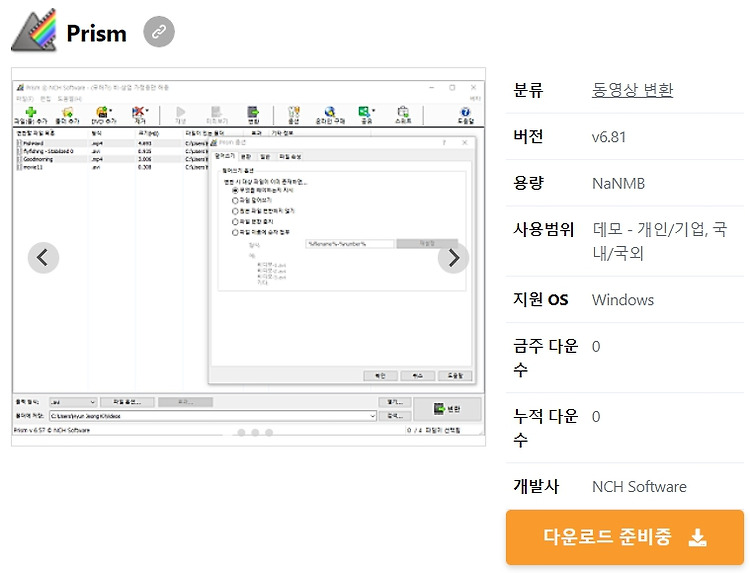Show previous screenshot with left arrow

[43, 258]
